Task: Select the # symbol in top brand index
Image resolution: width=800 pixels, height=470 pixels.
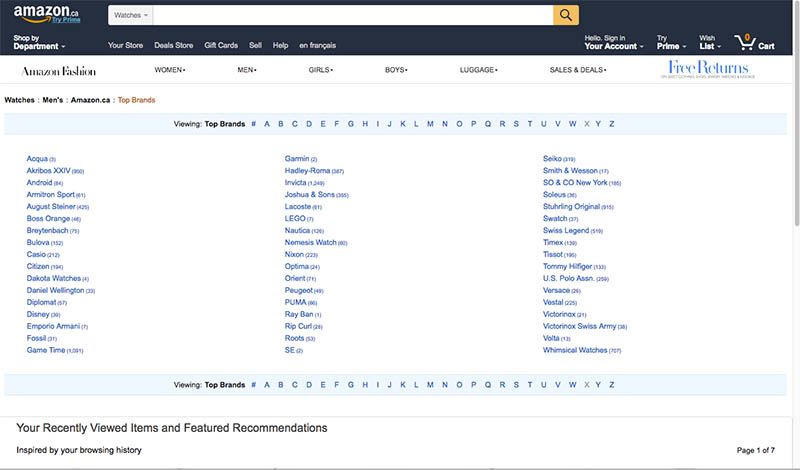Action: coord(254,124)
